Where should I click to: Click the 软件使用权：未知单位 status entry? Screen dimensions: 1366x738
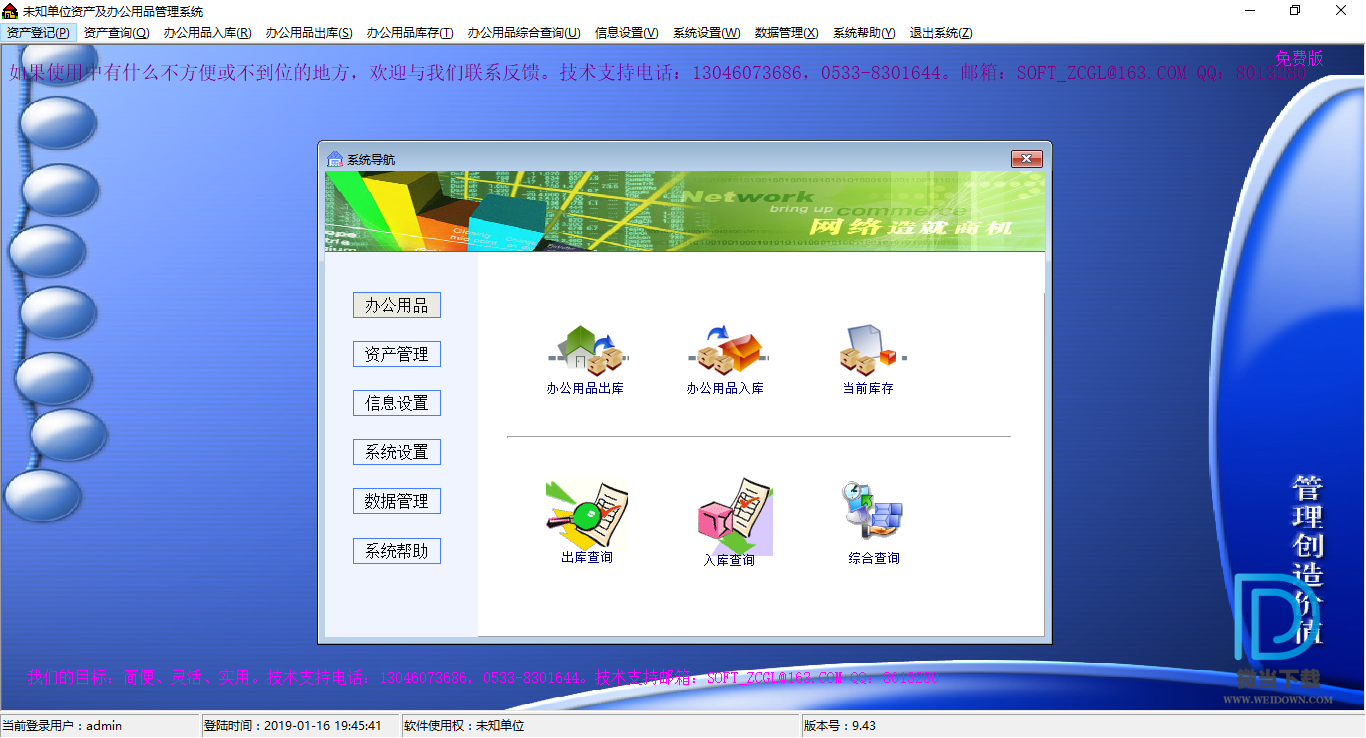point(464,726)
